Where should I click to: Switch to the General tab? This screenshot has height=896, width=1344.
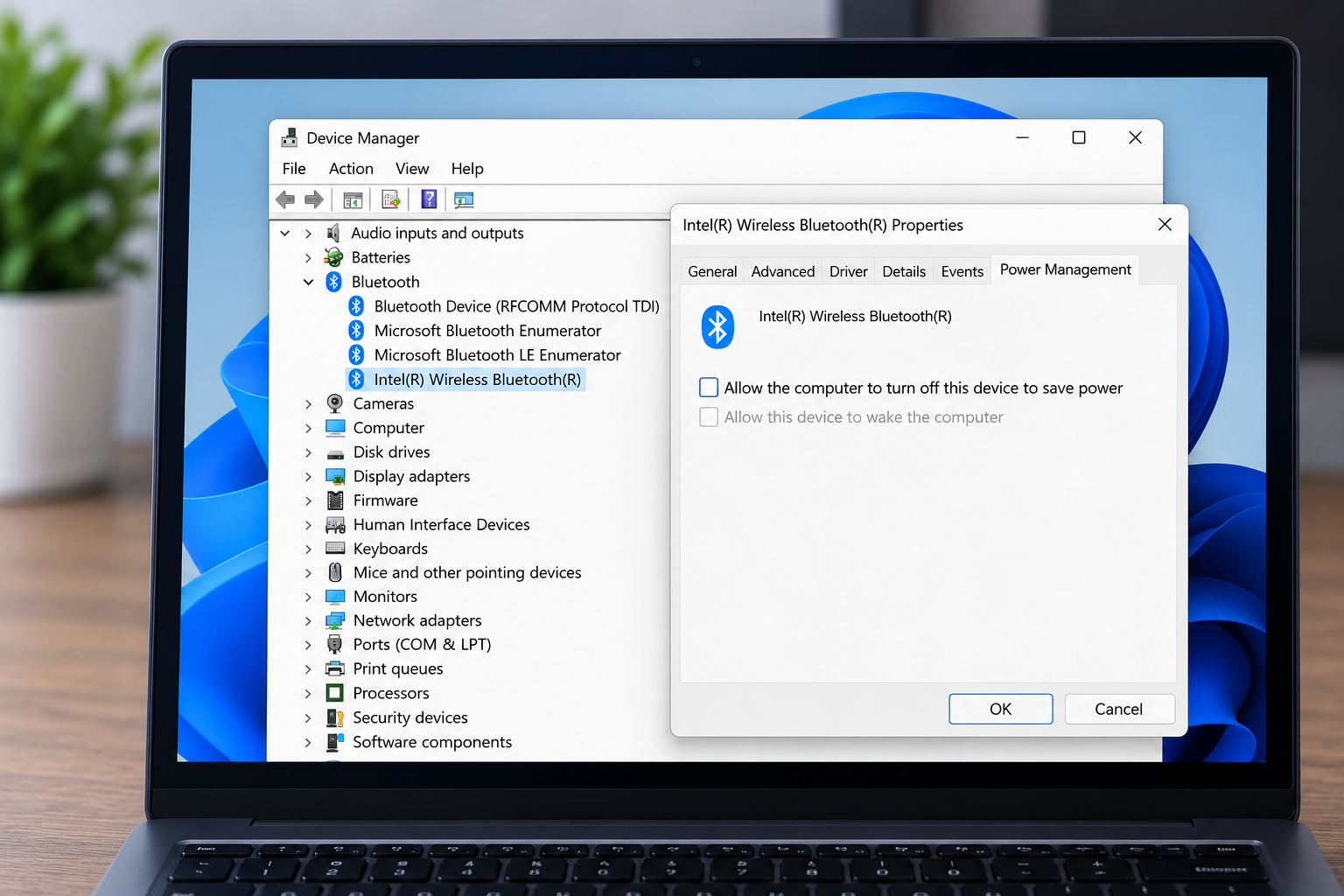coord(712,271)
